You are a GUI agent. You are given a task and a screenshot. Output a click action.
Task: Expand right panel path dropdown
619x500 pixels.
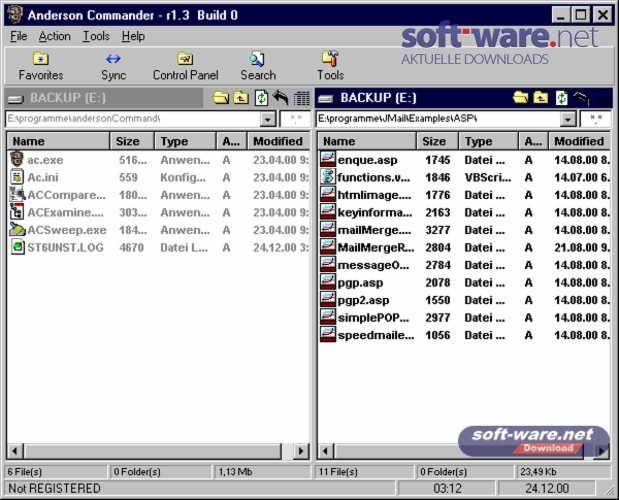(x=567, y=119)
